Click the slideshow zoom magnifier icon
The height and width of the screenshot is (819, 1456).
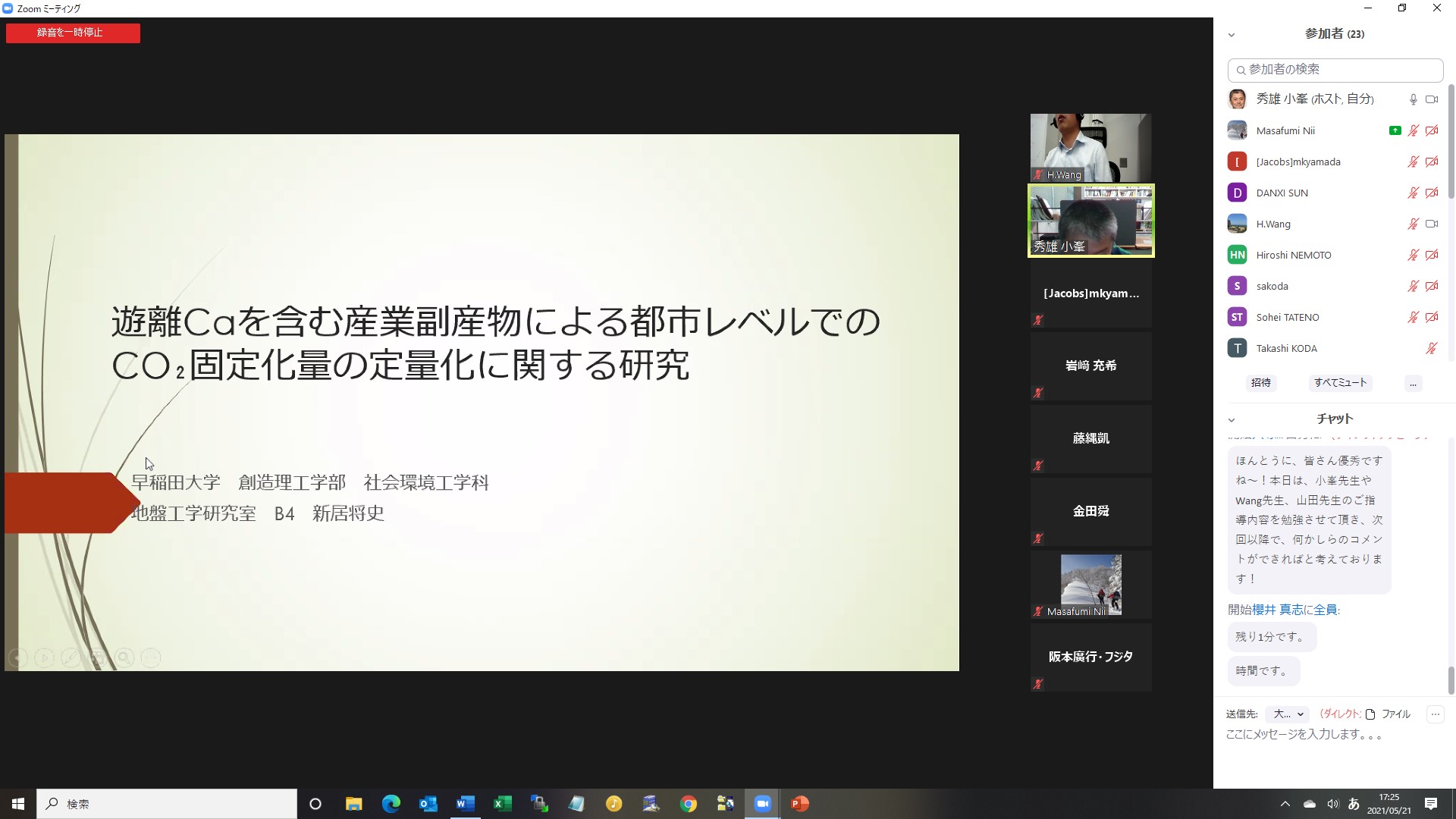124,658
